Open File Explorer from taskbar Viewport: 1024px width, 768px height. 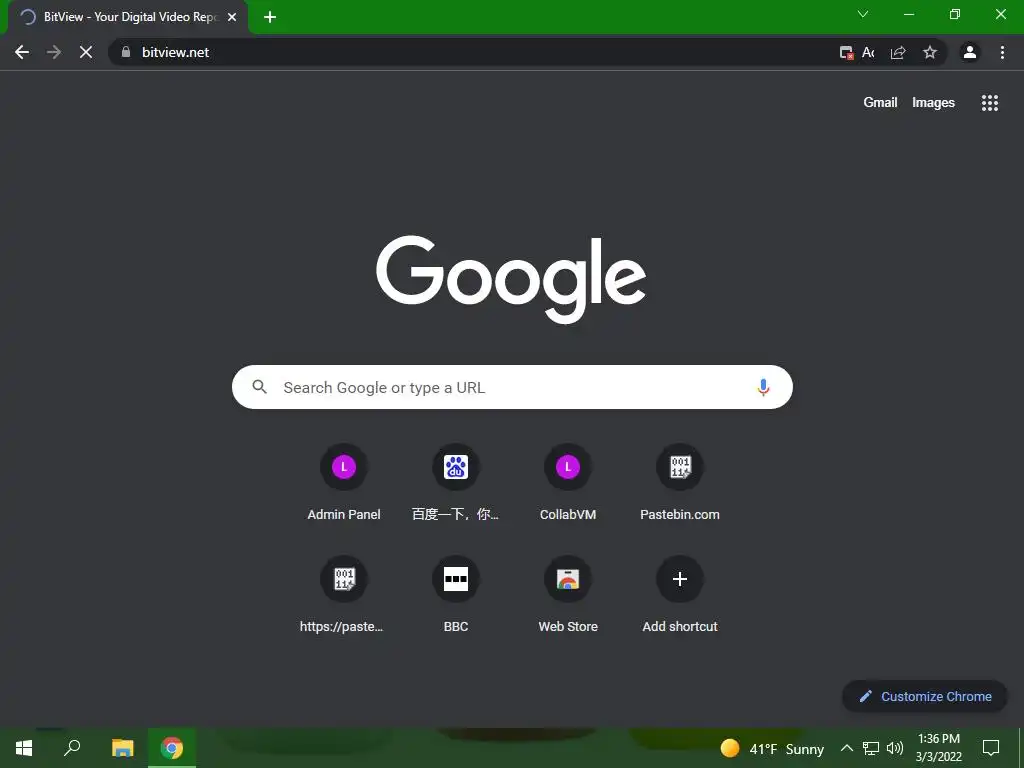pyautogui.click(x=123, y=748)
